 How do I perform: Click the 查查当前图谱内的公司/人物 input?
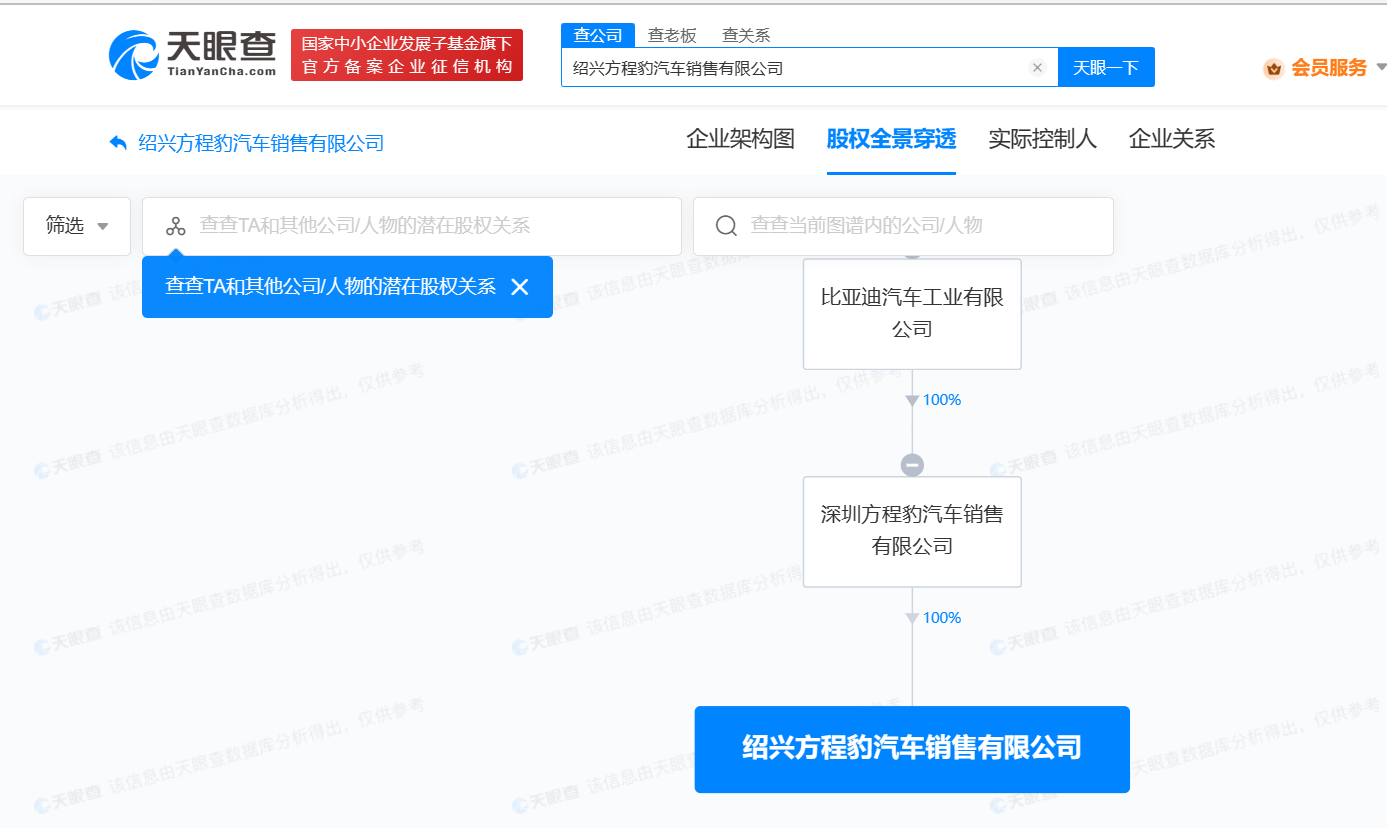click(x=903, y=226)
